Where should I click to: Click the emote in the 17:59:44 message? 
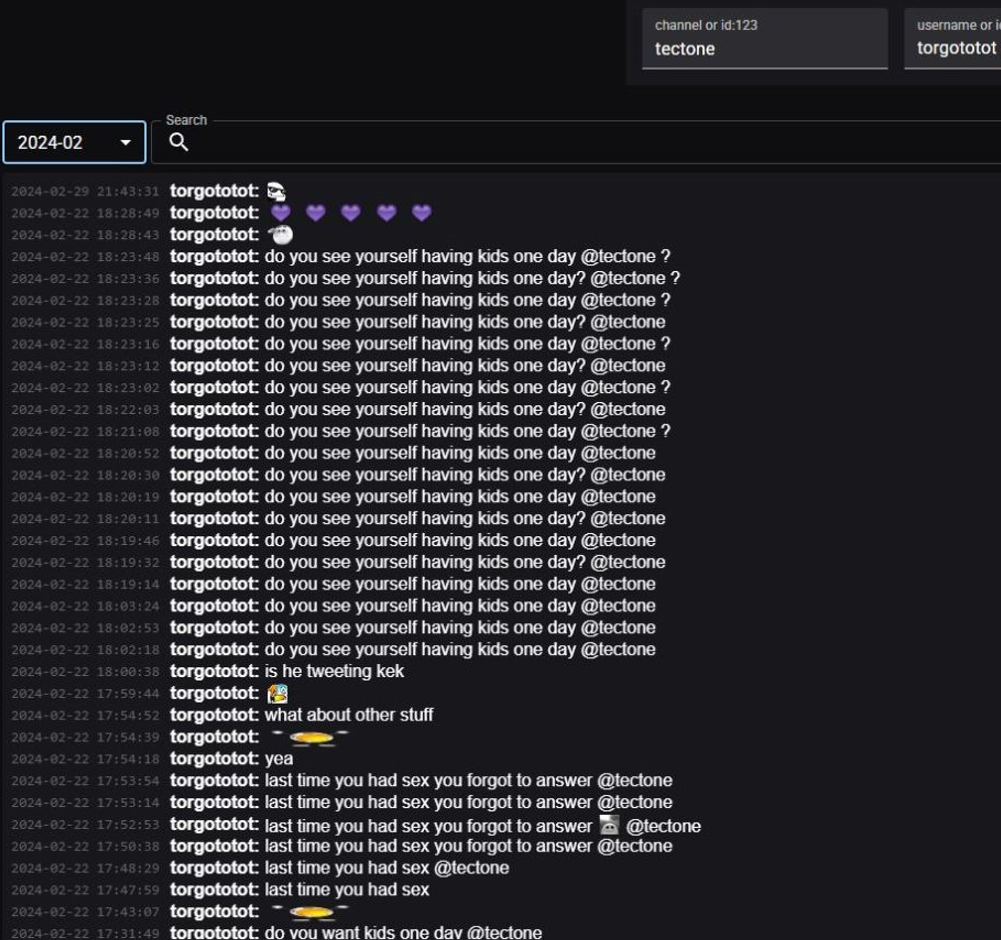coord(277,694)
